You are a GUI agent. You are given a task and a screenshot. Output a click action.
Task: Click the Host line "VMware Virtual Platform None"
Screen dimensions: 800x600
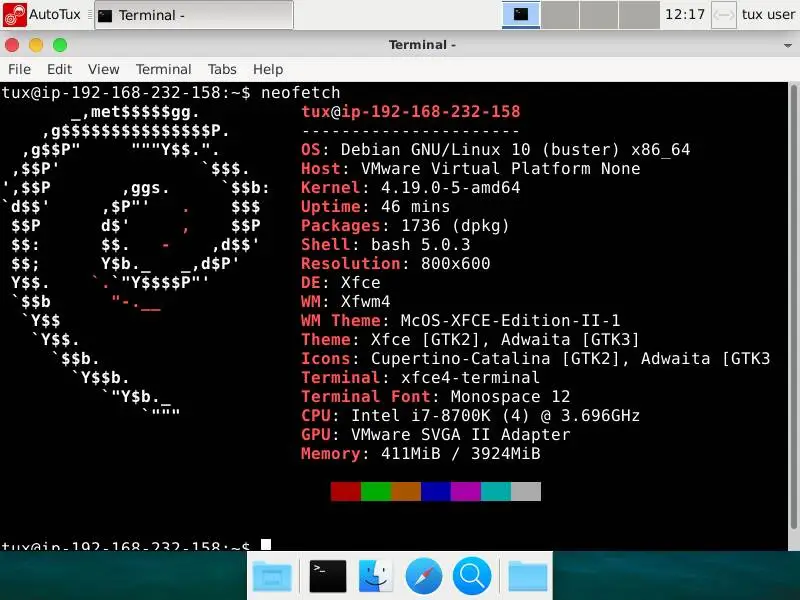(x=501, y=169)
